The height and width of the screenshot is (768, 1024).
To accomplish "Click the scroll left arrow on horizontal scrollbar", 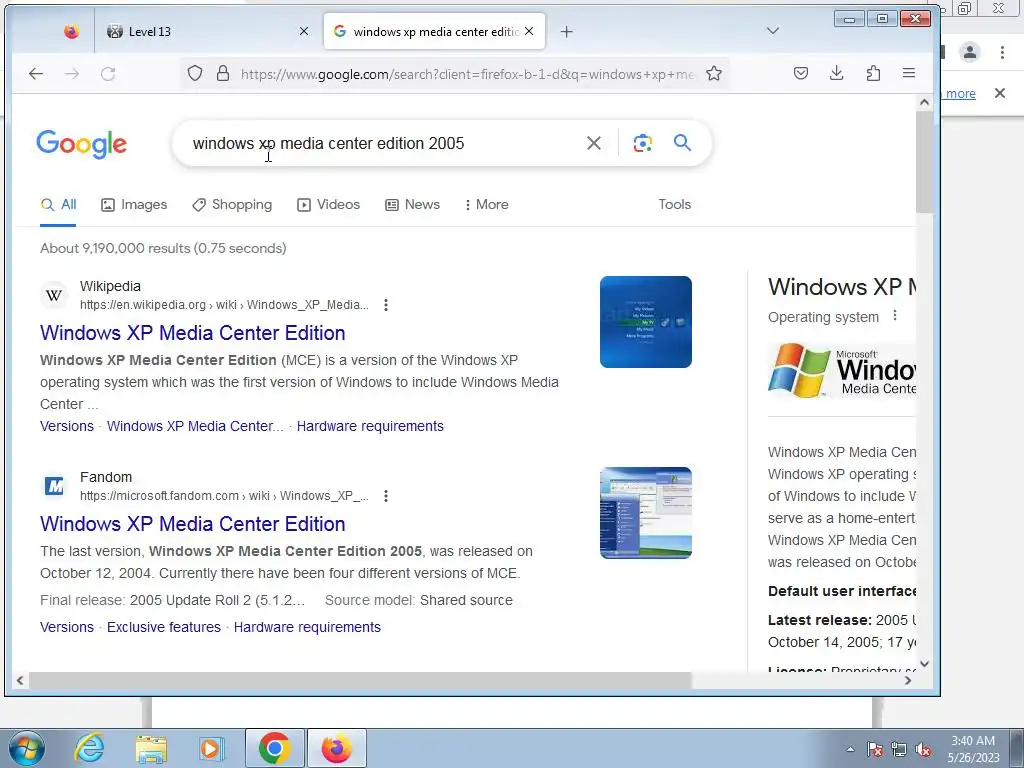I will tap(20, 680).
